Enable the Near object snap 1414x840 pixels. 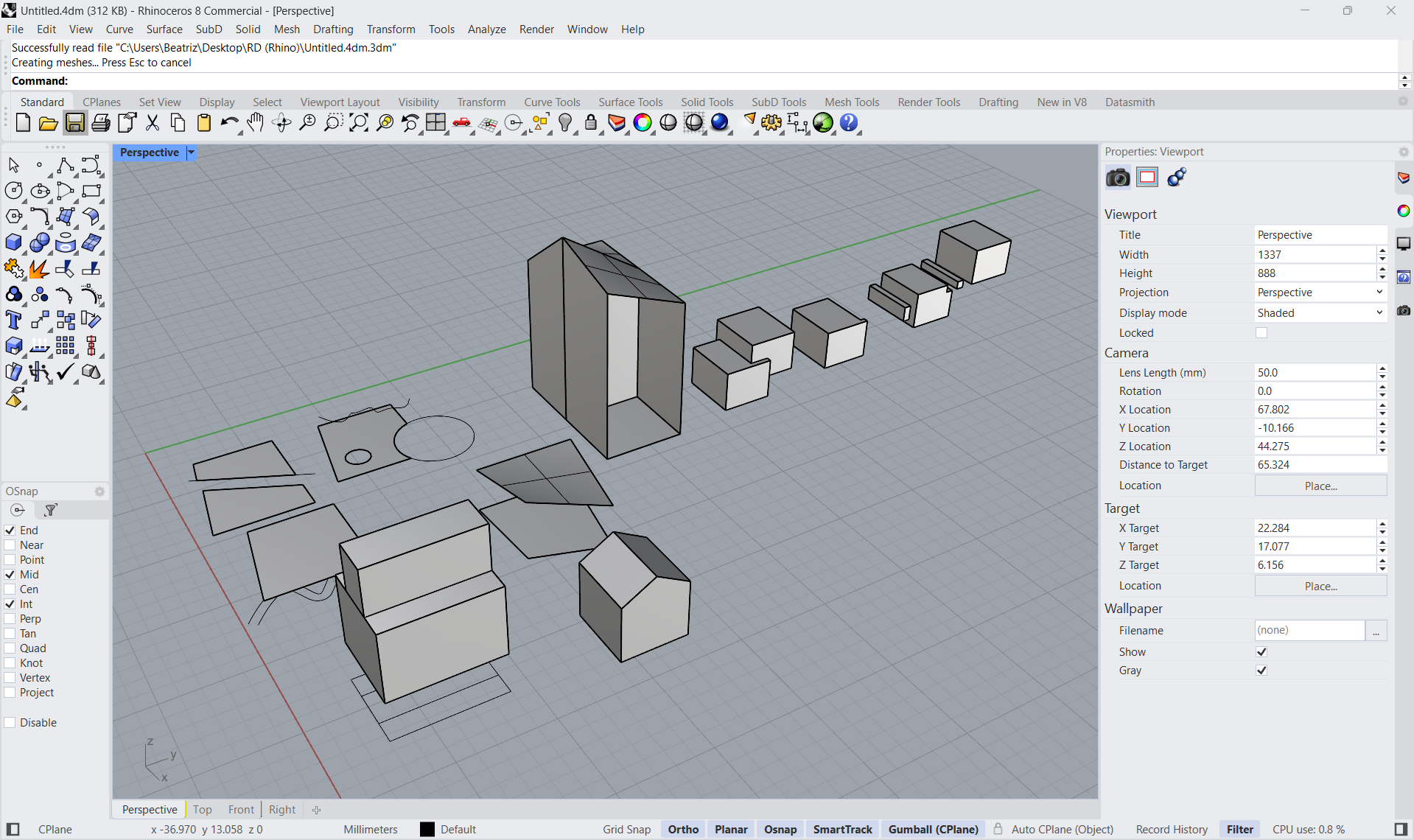10,545
